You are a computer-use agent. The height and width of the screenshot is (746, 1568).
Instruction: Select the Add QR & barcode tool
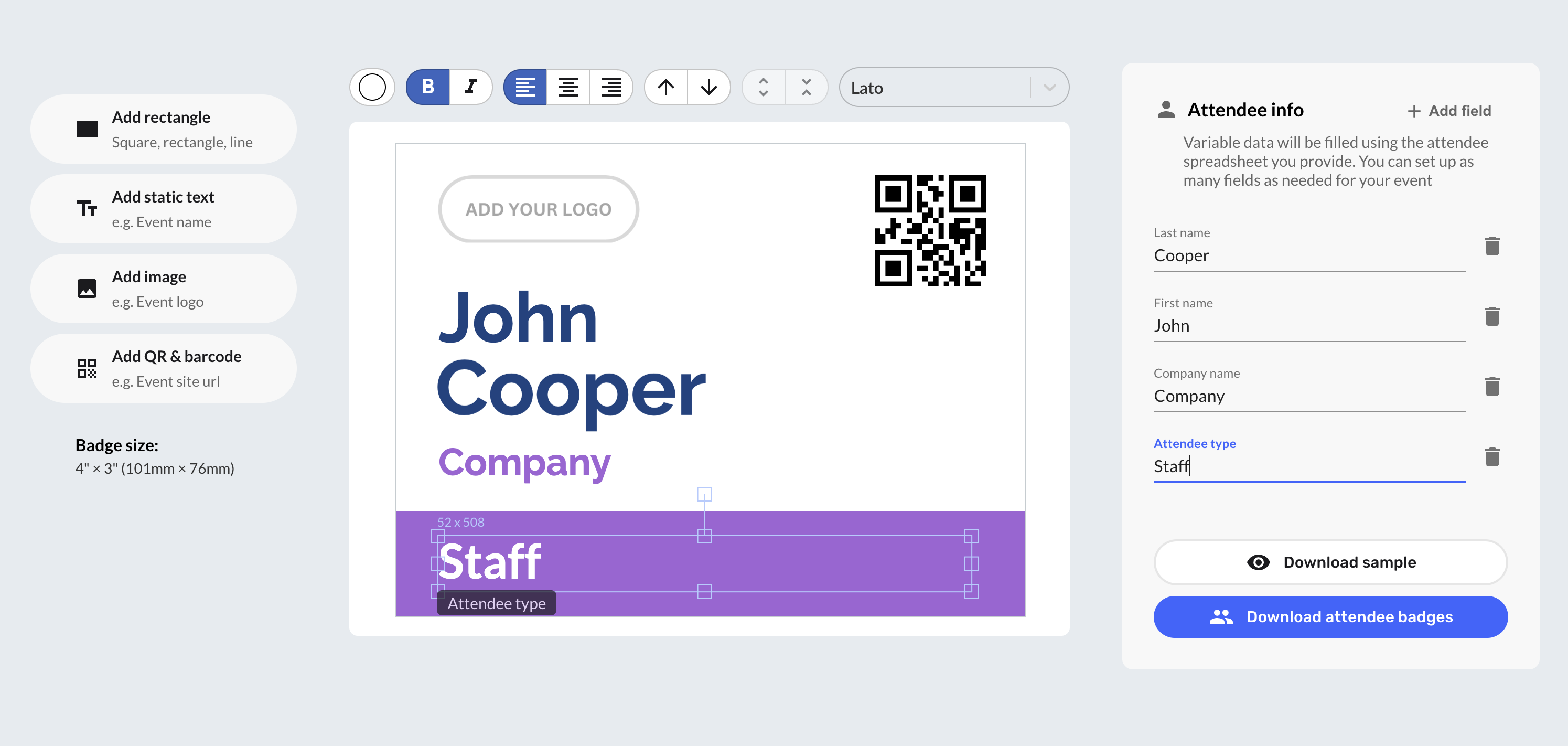163,368
